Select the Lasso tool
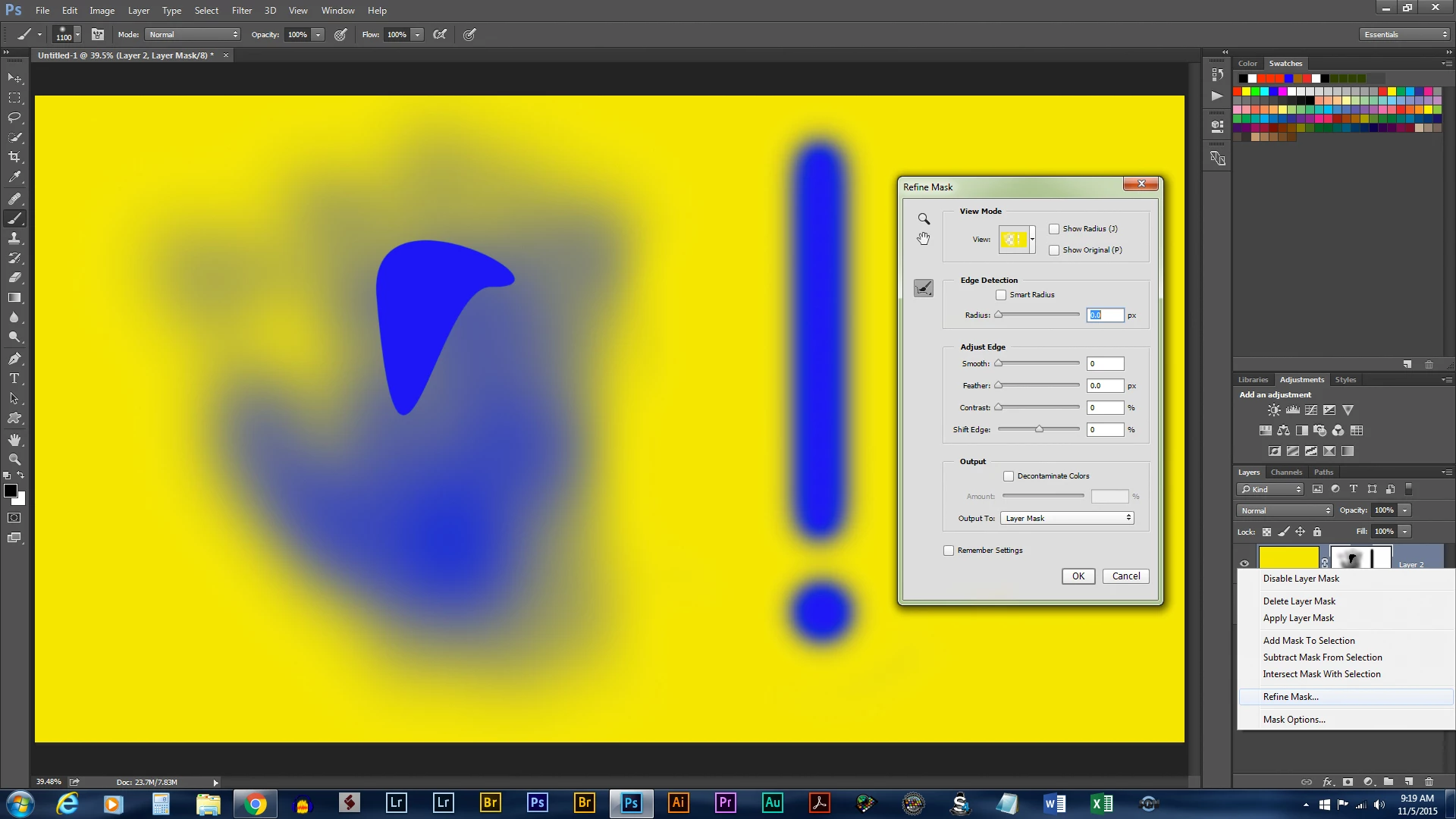 coord(14,118)
